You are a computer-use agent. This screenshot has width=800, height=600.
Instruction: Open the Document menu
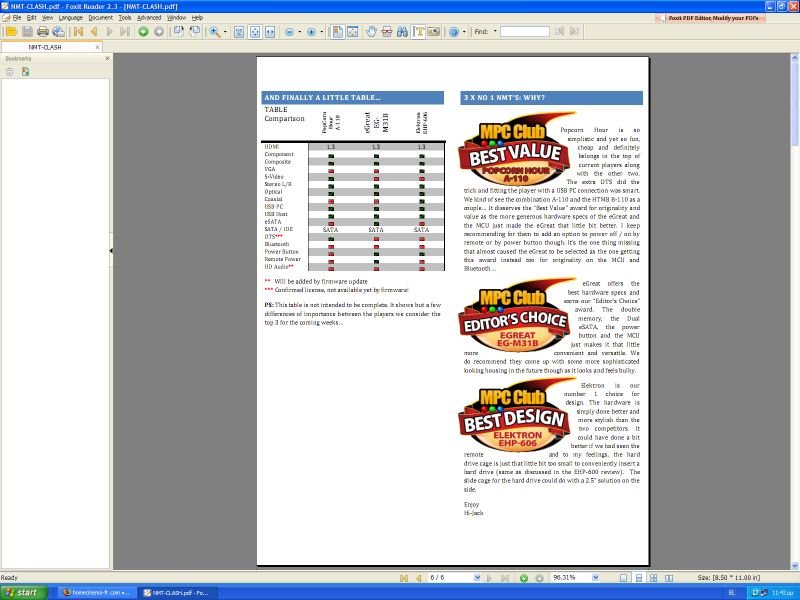coord(101,18)
